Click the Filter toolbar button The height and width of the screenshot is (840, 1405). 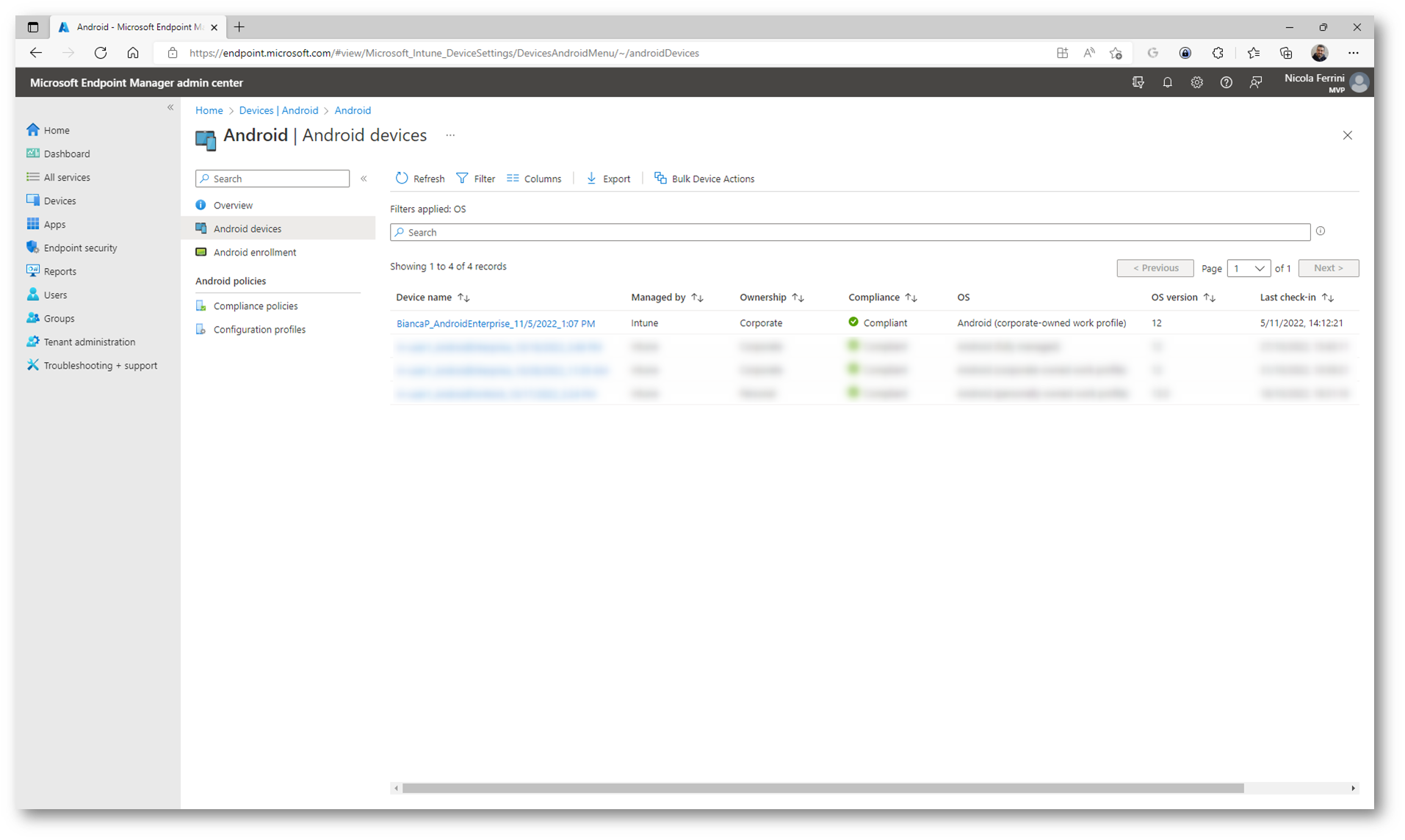pos(476,178)
